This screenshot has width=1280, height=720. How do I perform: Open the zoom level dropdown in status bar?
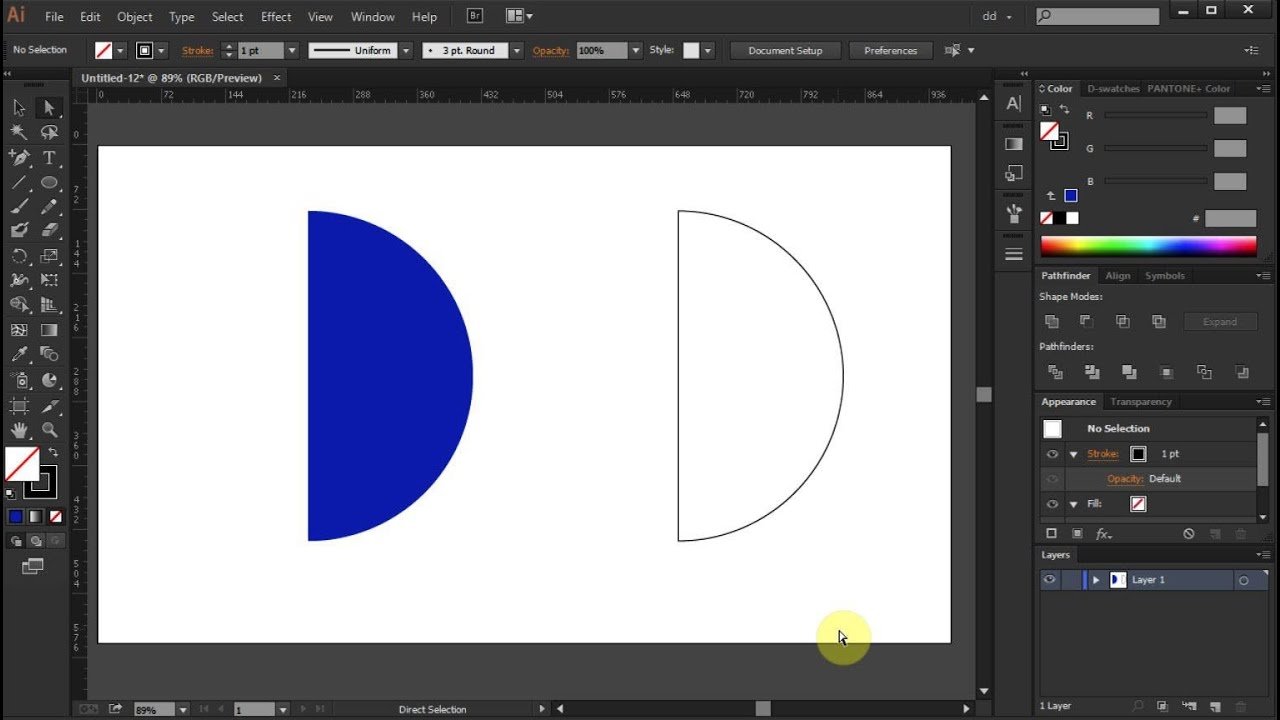[x=182, y=710]
